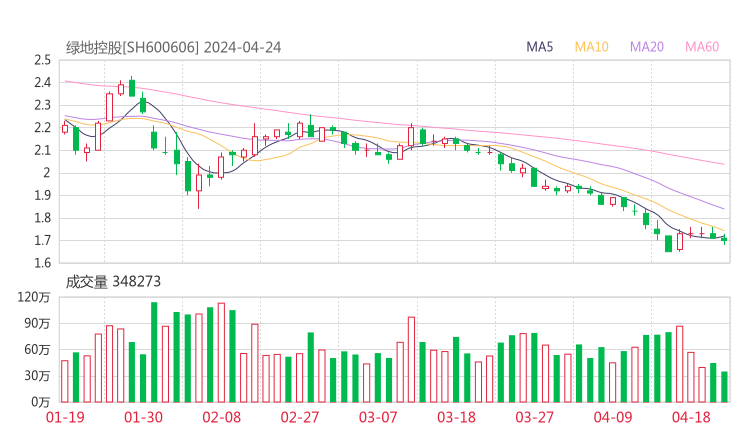Click the 2.4 price axis label
Screen dimensions: 740x440
[42, 83]
